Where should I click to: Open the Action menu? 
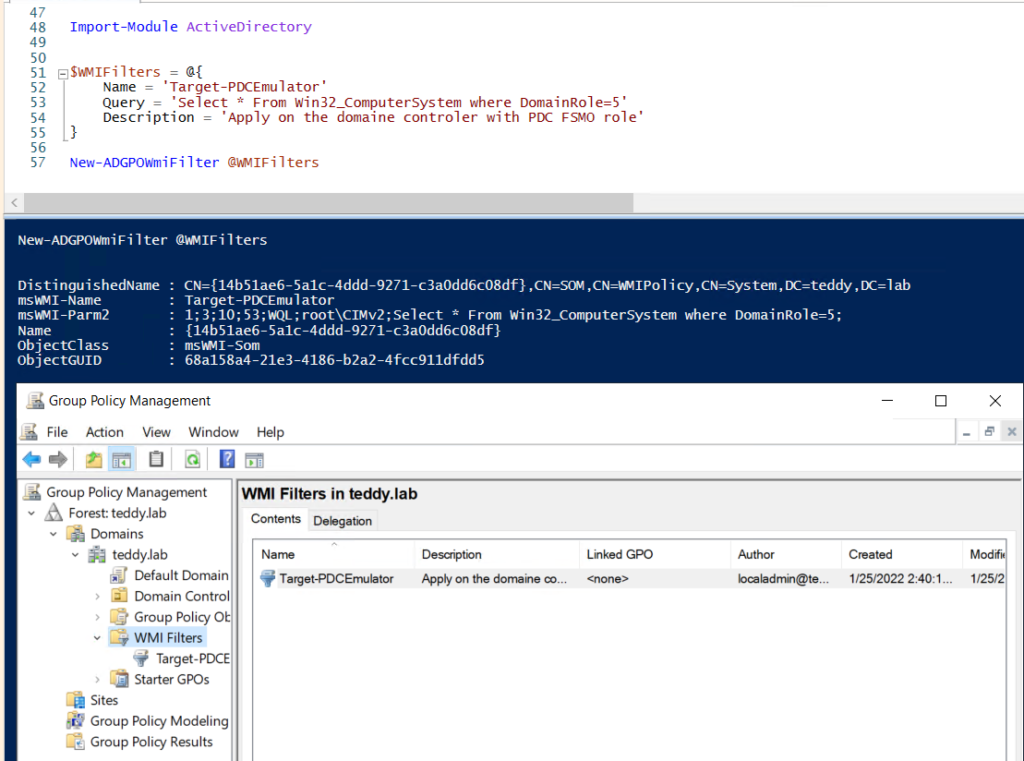(x=104, y=432)
